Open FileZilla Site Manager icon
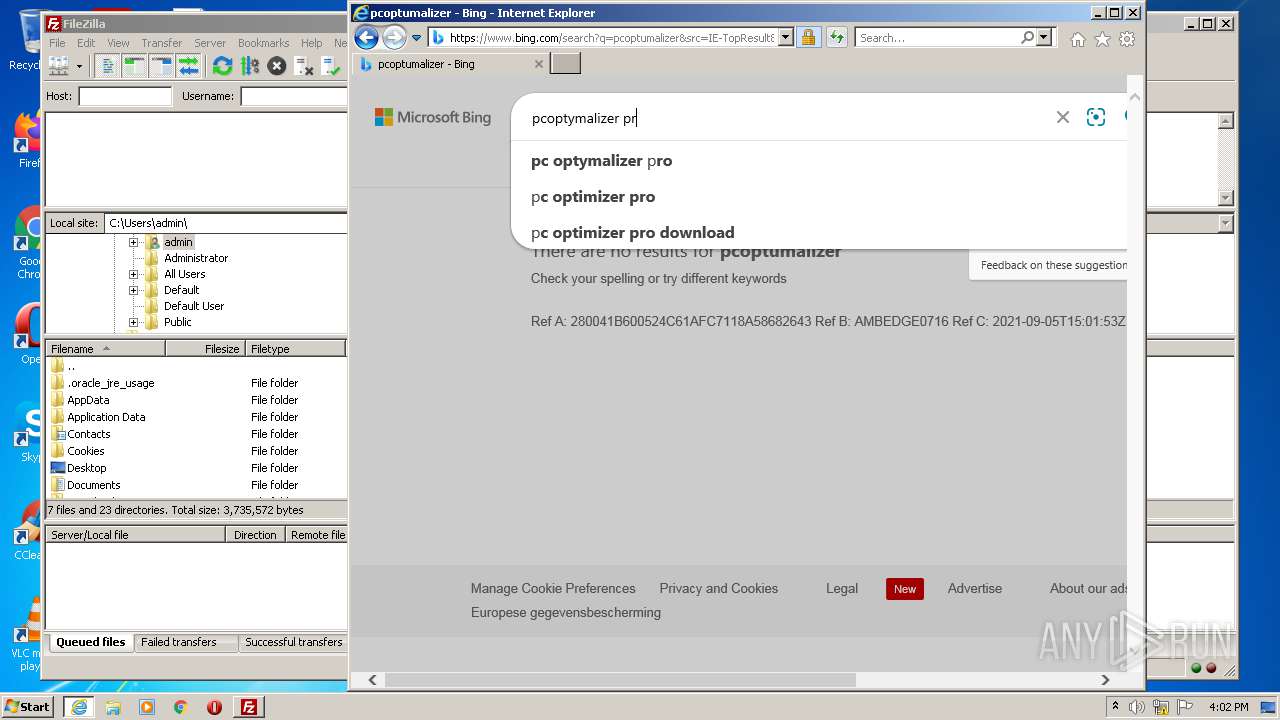 (x=58, y=66)
